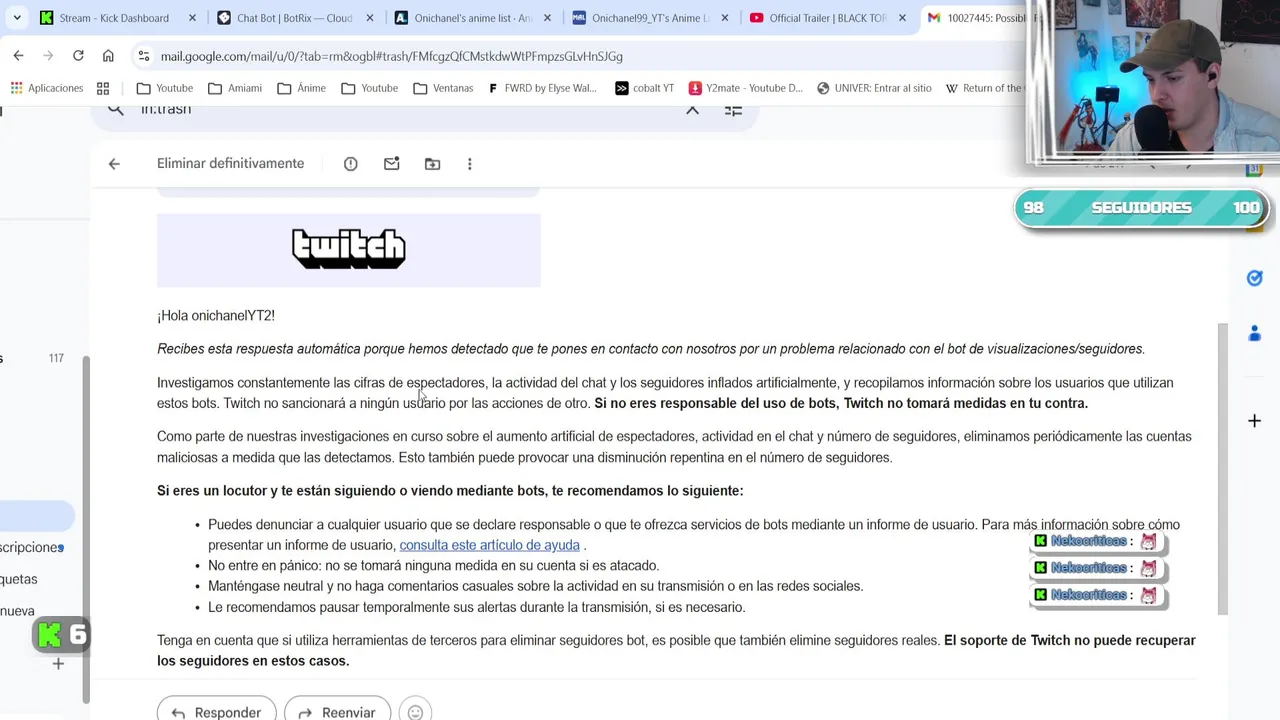This screenshot has height=720, width=1280.
Task: Go to the browser home page
Action: tap(108, 56)
